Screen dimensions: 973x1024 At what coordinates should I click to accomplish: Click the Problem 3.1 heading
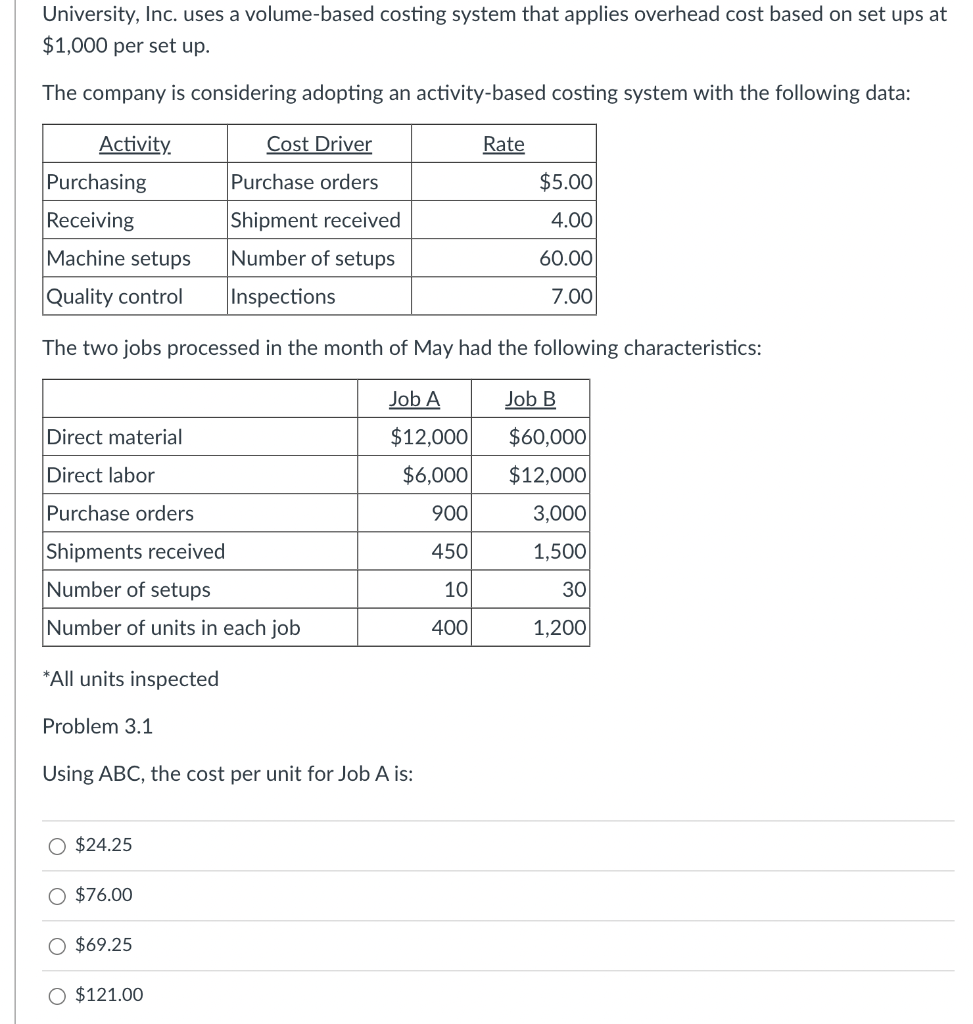point(97,727)
